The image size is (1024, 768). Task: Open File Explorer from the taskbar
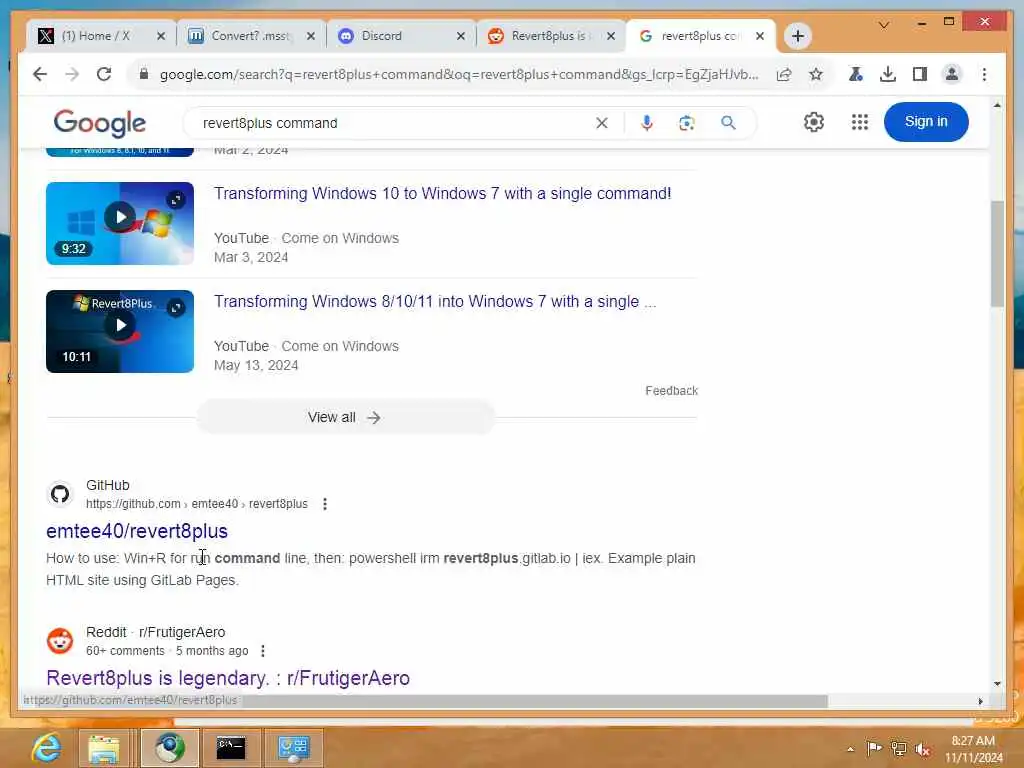tap(104, 748)
